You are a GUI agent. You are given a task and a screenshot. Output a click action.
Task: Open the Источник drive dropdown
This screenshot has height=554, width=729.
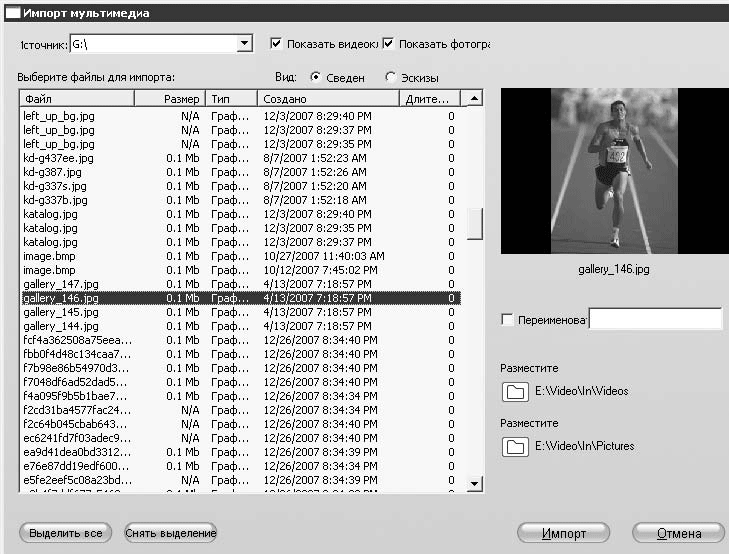point(244,44)
